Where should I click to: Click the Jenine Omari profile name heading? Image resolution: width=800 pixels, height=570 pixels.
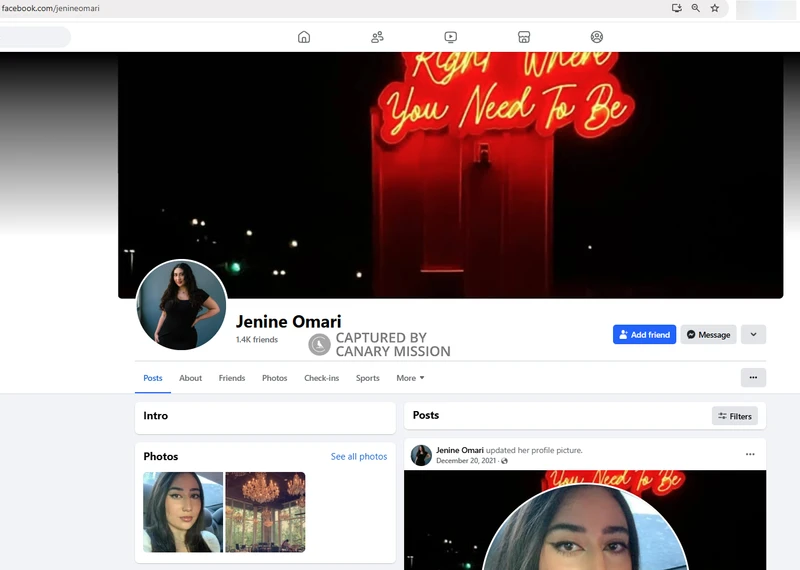[x=288, y=321]
